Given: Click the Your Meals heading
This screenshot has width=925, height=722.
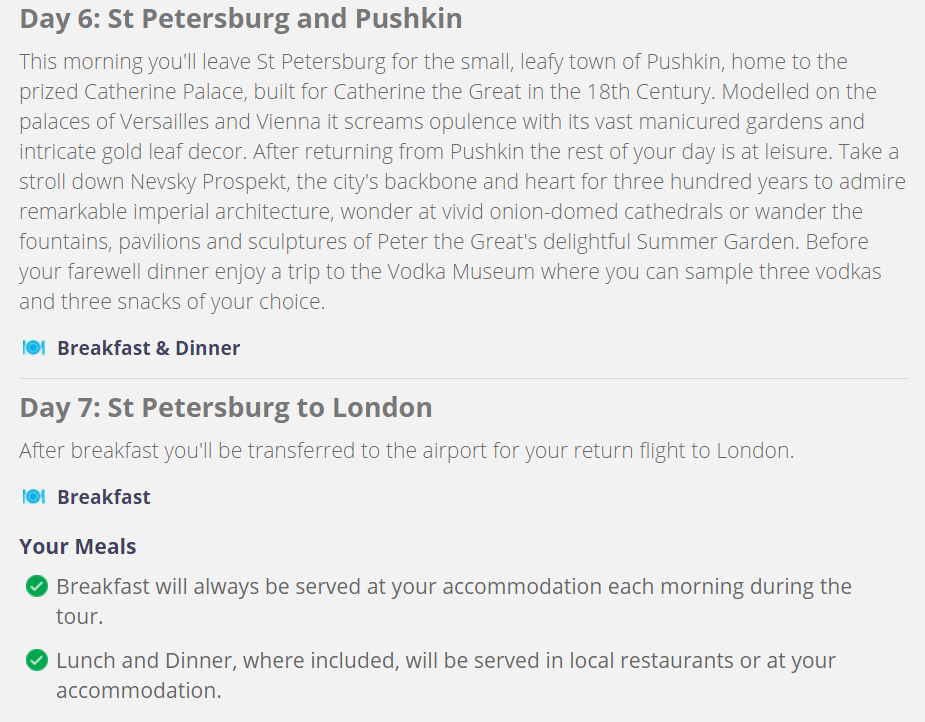Looking at the screenshot, I should coord(78,547).
